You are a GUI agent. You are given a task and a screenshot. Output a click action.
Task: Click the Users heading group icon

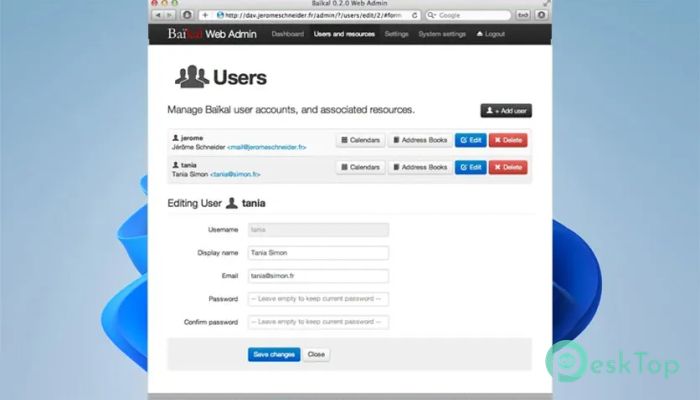(192, 77)
